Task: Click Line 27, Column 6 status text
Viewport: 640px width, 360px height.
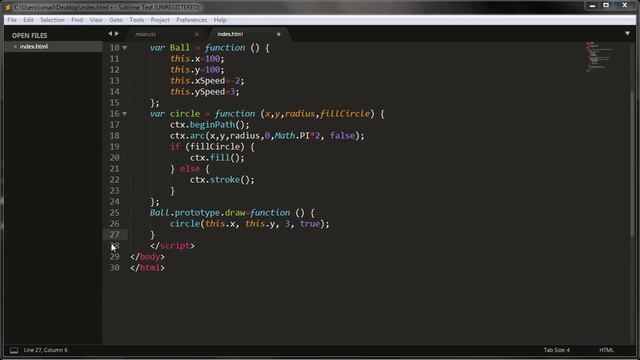Action: (x=46, y=350)
